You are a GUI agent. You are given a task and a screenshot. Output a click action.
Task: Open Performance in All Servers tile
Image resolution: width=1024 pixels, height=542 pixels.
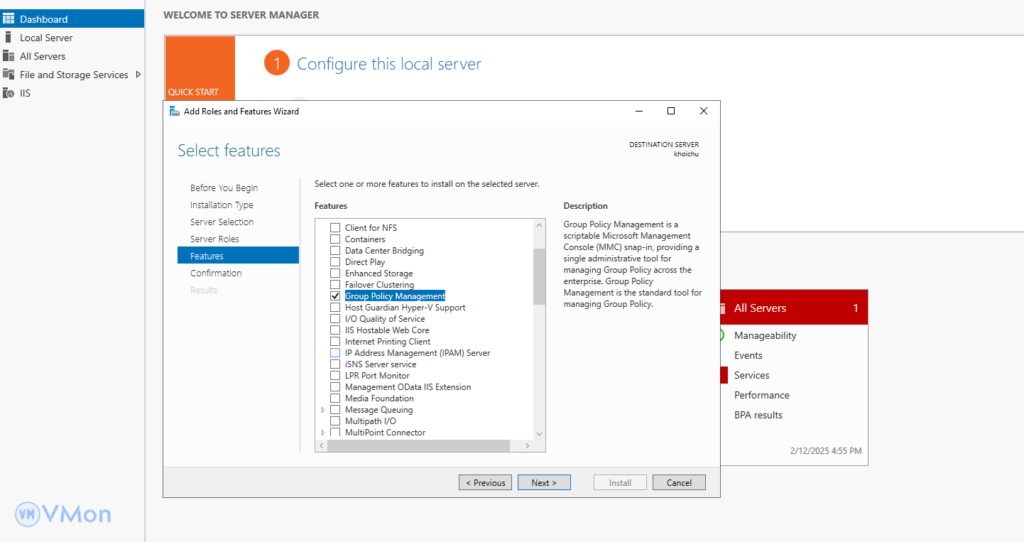tap(761, 395)
